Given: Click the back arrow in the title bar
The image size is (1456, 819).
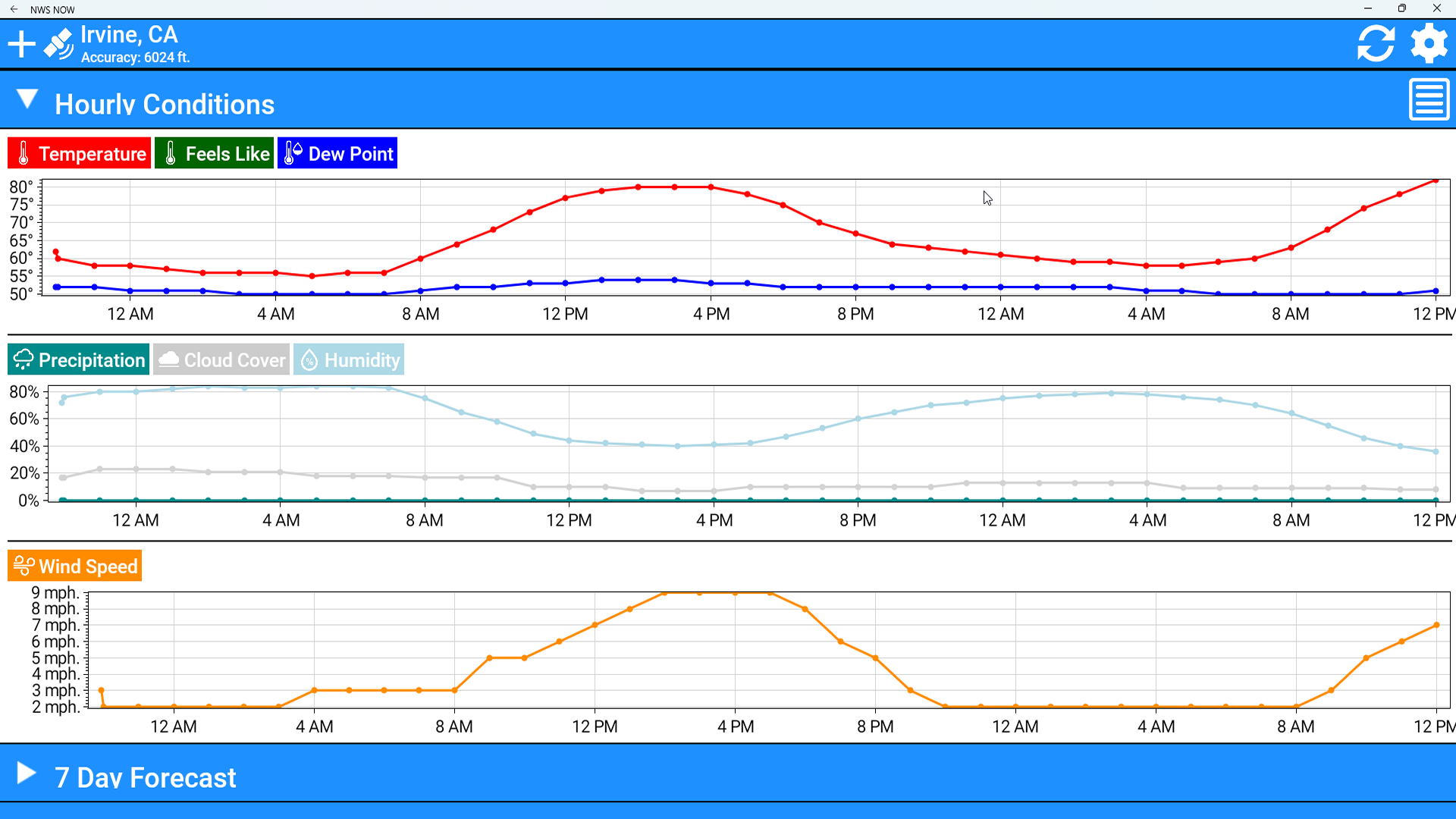Looking at the screenshot, I should (x=12, y=9).
